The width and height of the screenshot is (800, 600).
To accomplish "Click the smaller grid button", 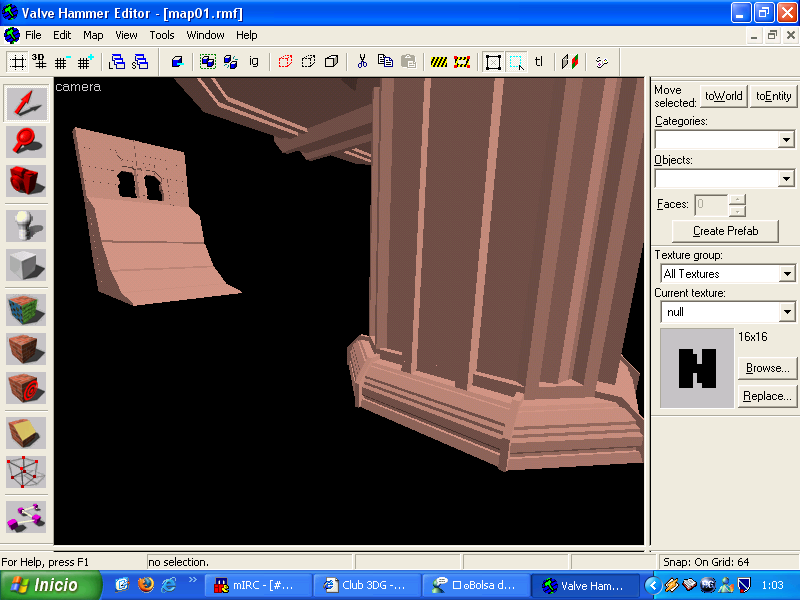I will tap(62, 62).
